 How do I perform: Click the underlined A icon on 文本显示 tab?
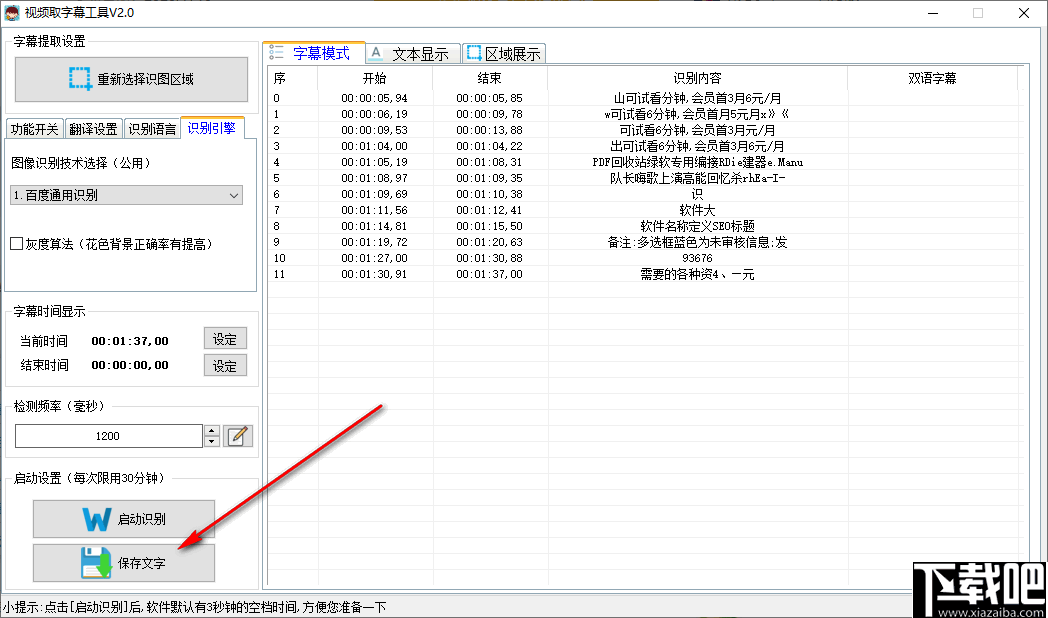coord(376,53)
